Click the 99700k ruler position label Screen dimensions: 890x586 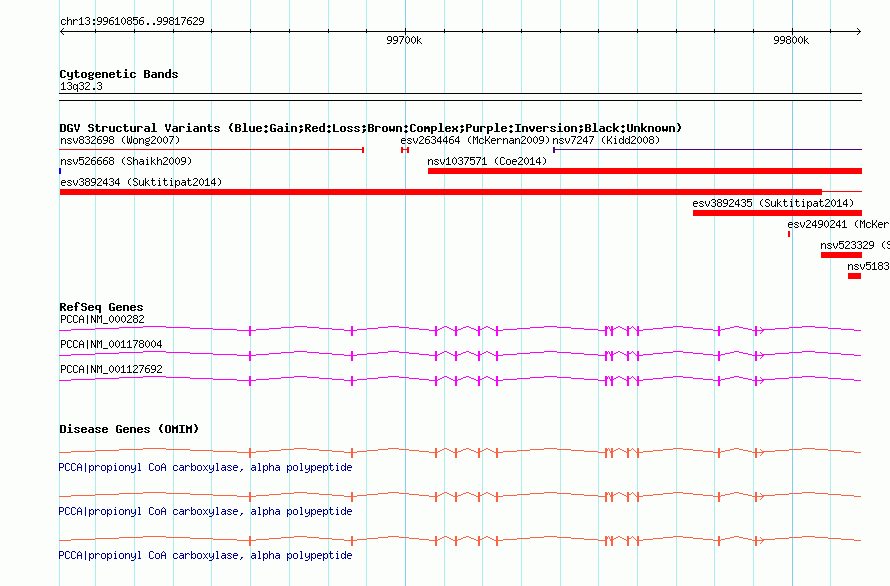point(404,40)
